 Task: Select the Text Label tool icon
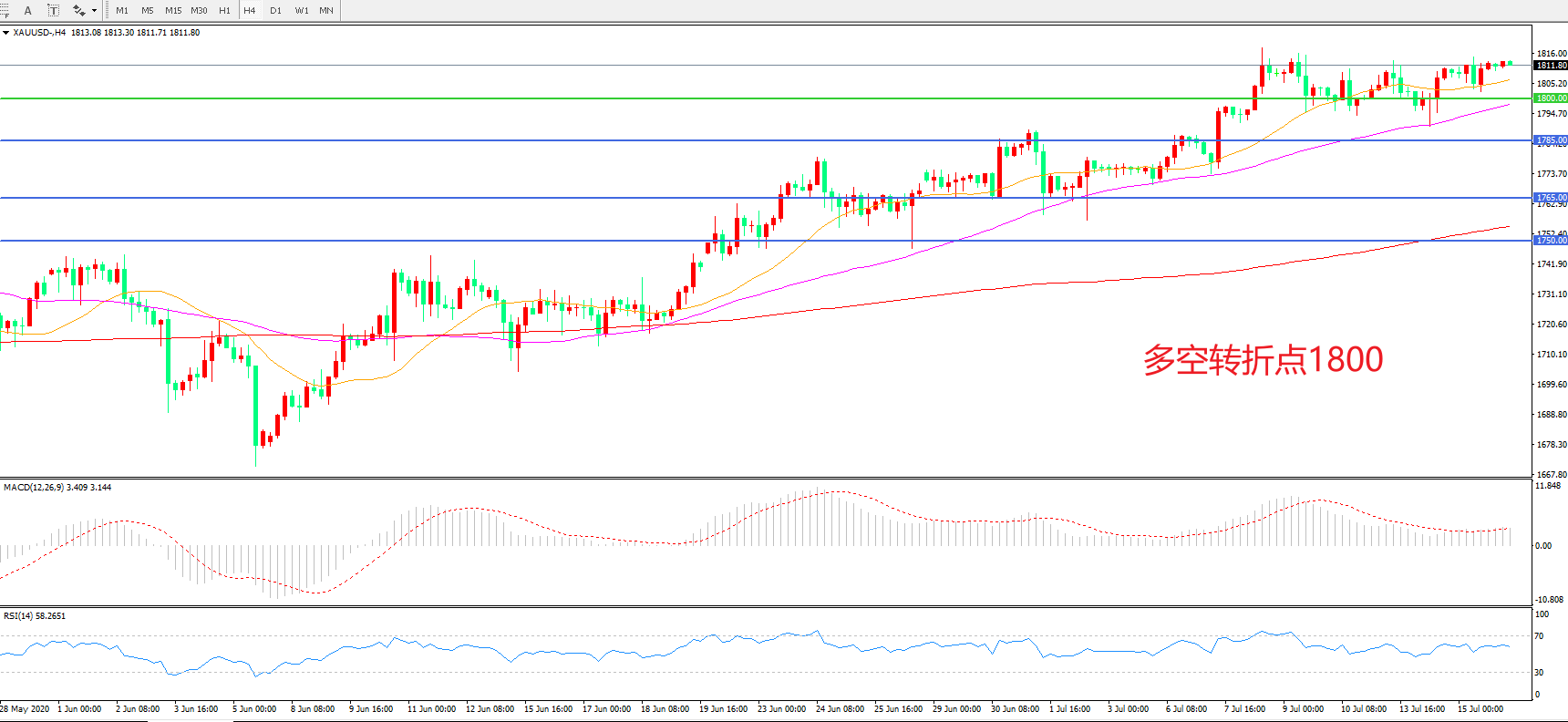tap(53, 10)
